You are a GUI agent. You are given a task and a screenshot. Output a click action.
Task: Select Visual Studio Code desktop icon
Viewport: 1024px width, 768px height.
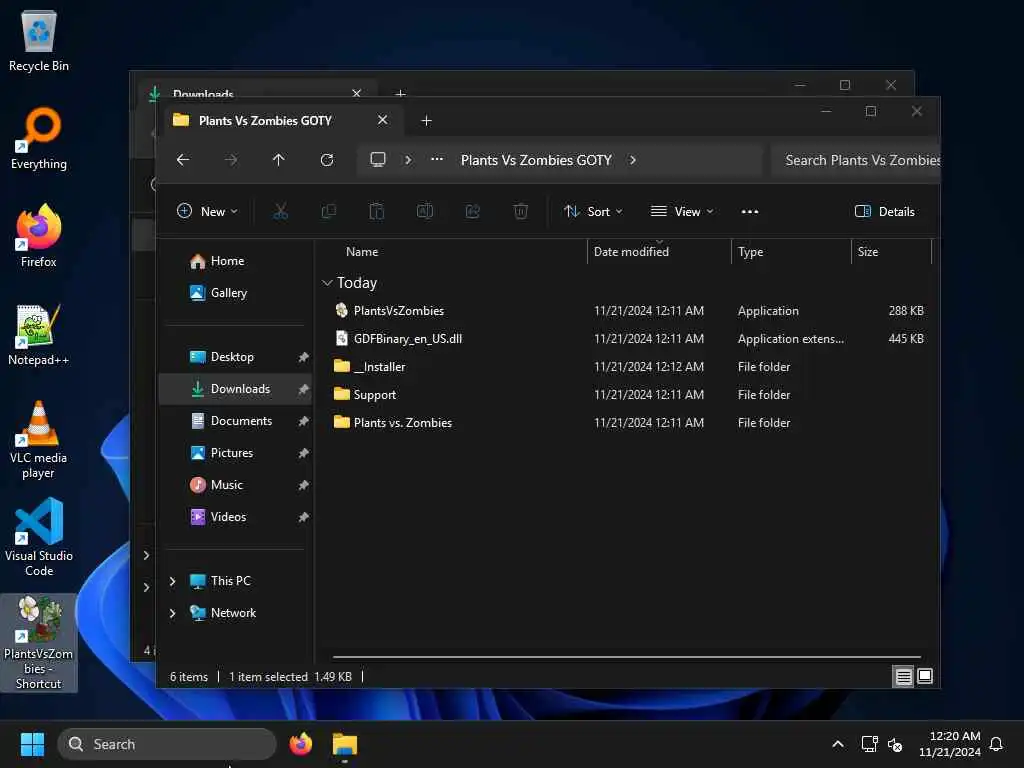pyautogui.click(x=39, y=538)
